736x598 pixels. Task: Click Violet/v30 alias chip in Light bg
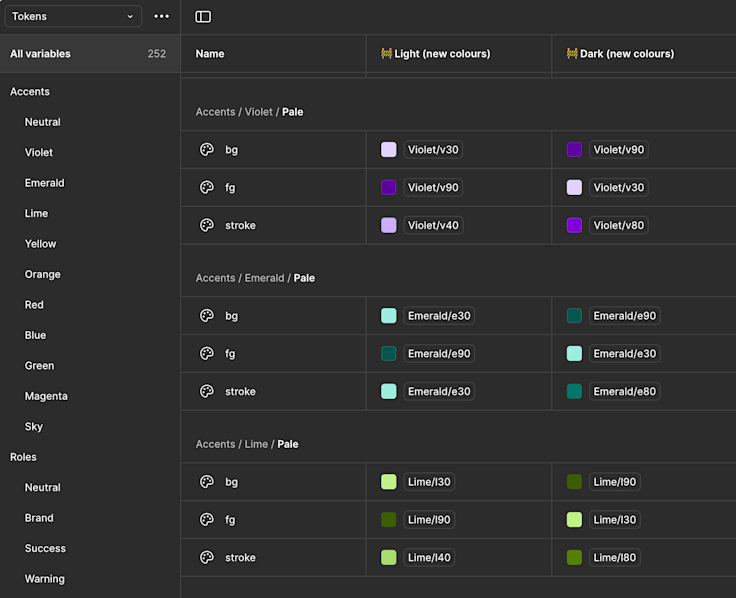coord(433,150)
